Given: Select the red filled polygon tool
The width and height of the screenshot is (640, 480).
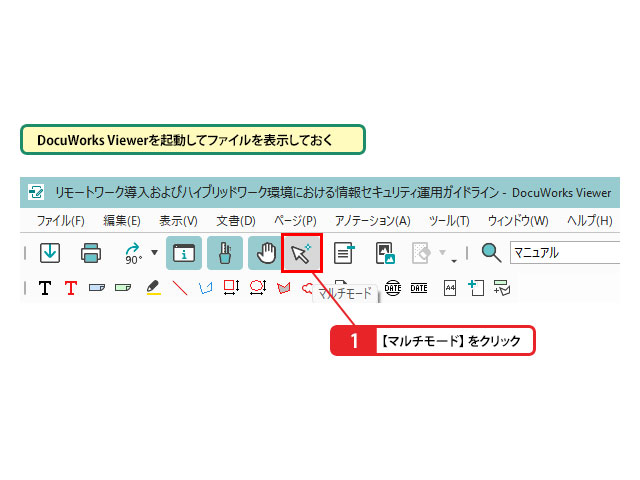Looking at the screenshot, I should pos(284,288).
